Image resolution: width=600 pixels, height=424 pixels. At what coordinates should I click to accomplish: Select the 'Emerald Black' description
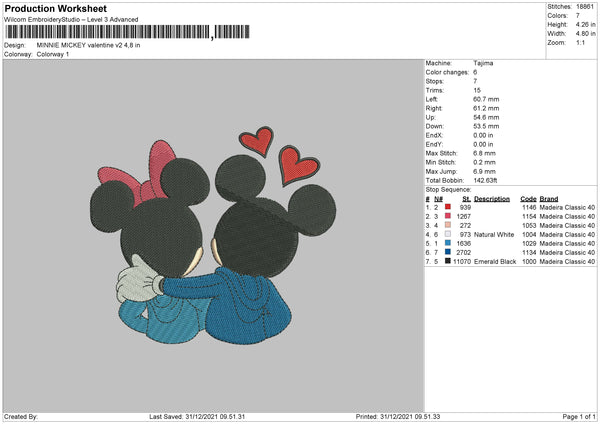[495, 261]
